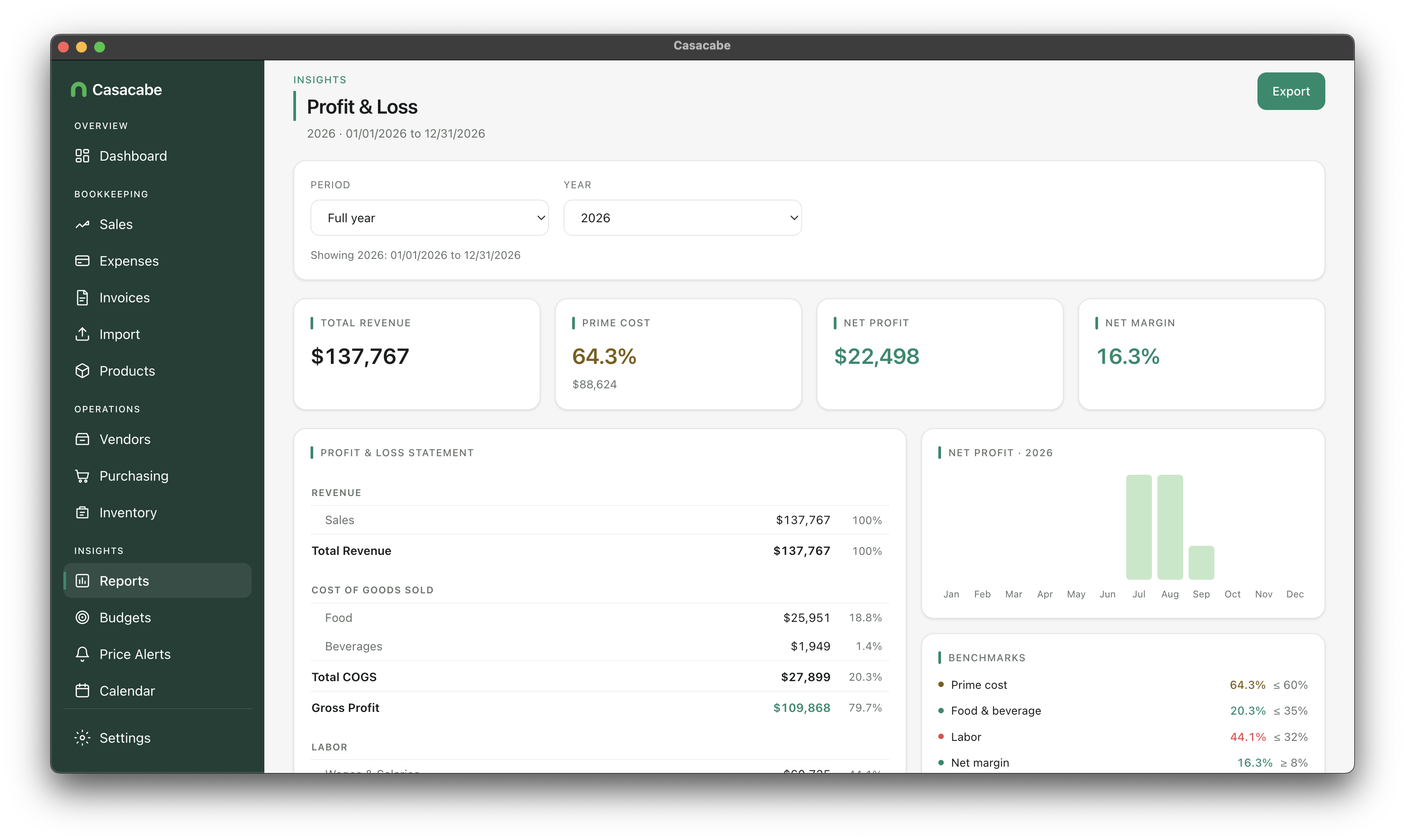1405x840 pixels.
Task: Click the macOS green fullscreen window button
Action: point(100,47)
